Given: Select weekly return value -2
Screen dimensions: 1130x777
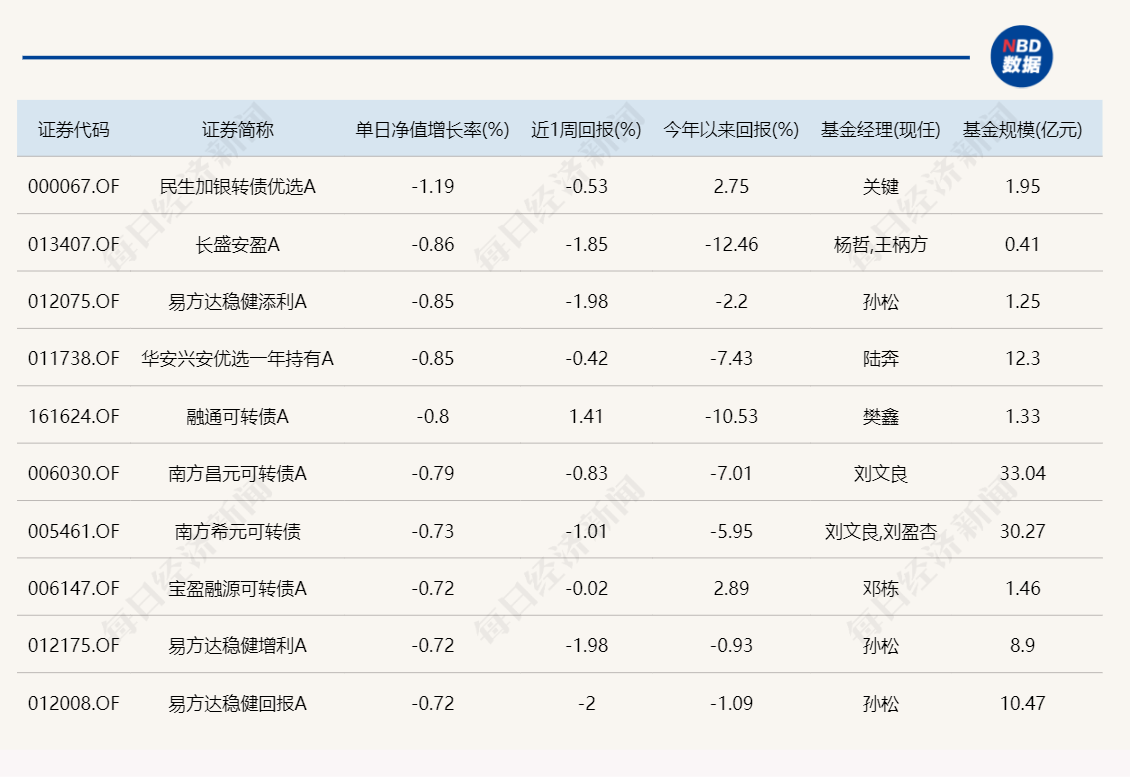Looking at the screenshot, I should click(x=587, y=703).
